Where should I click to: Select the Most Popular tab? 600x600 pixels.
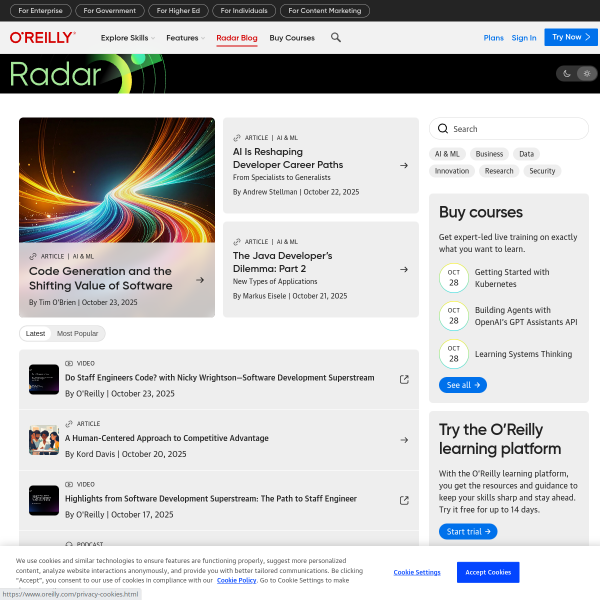coord(77,333)
